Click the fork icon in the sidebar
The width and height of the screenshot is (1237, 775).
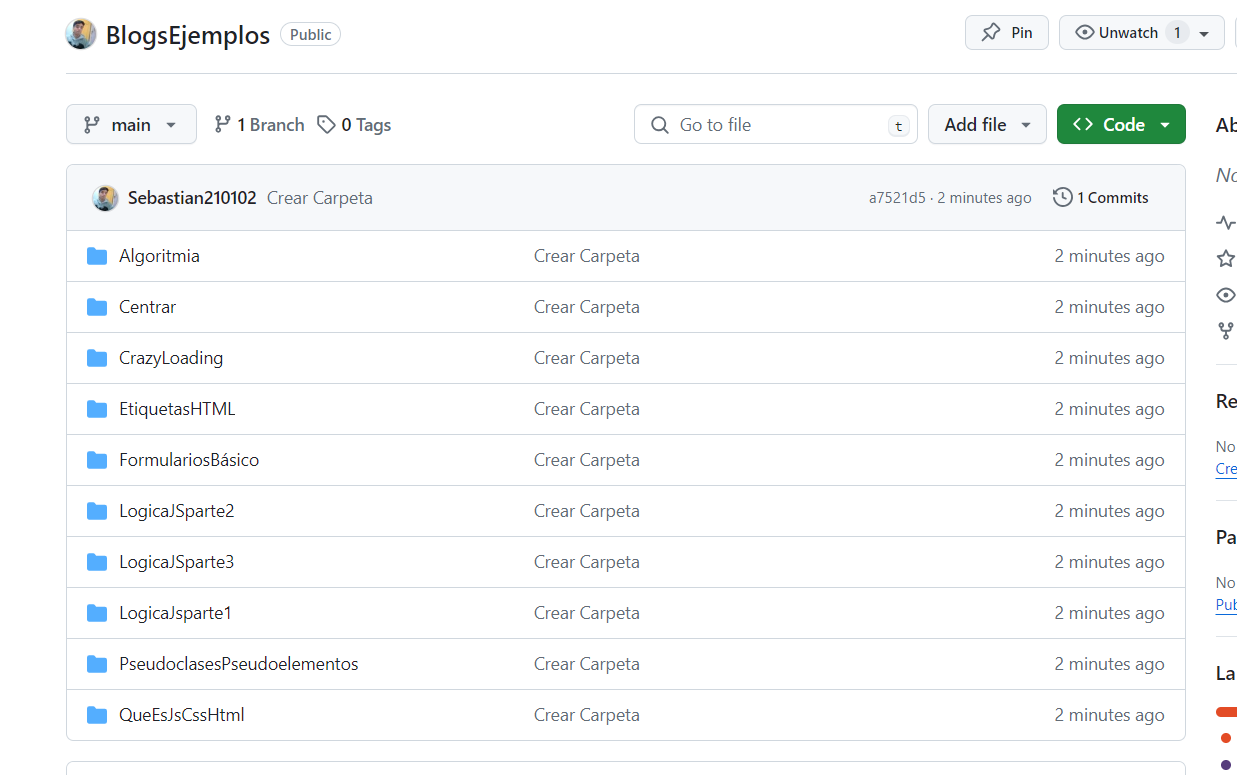click(x=1226, y=331)
